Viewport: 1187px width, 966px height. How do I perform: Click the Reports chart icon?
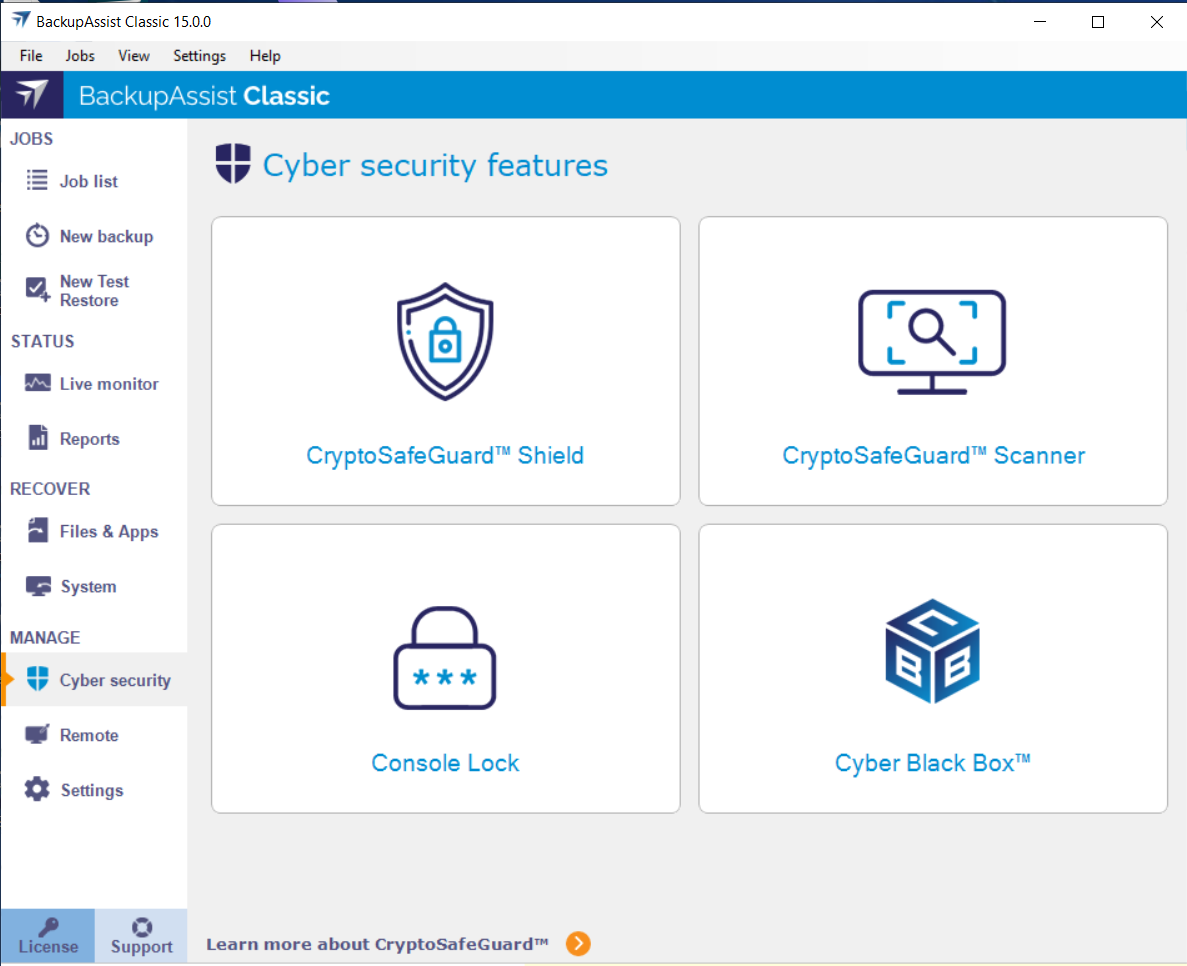pos(37,438)
